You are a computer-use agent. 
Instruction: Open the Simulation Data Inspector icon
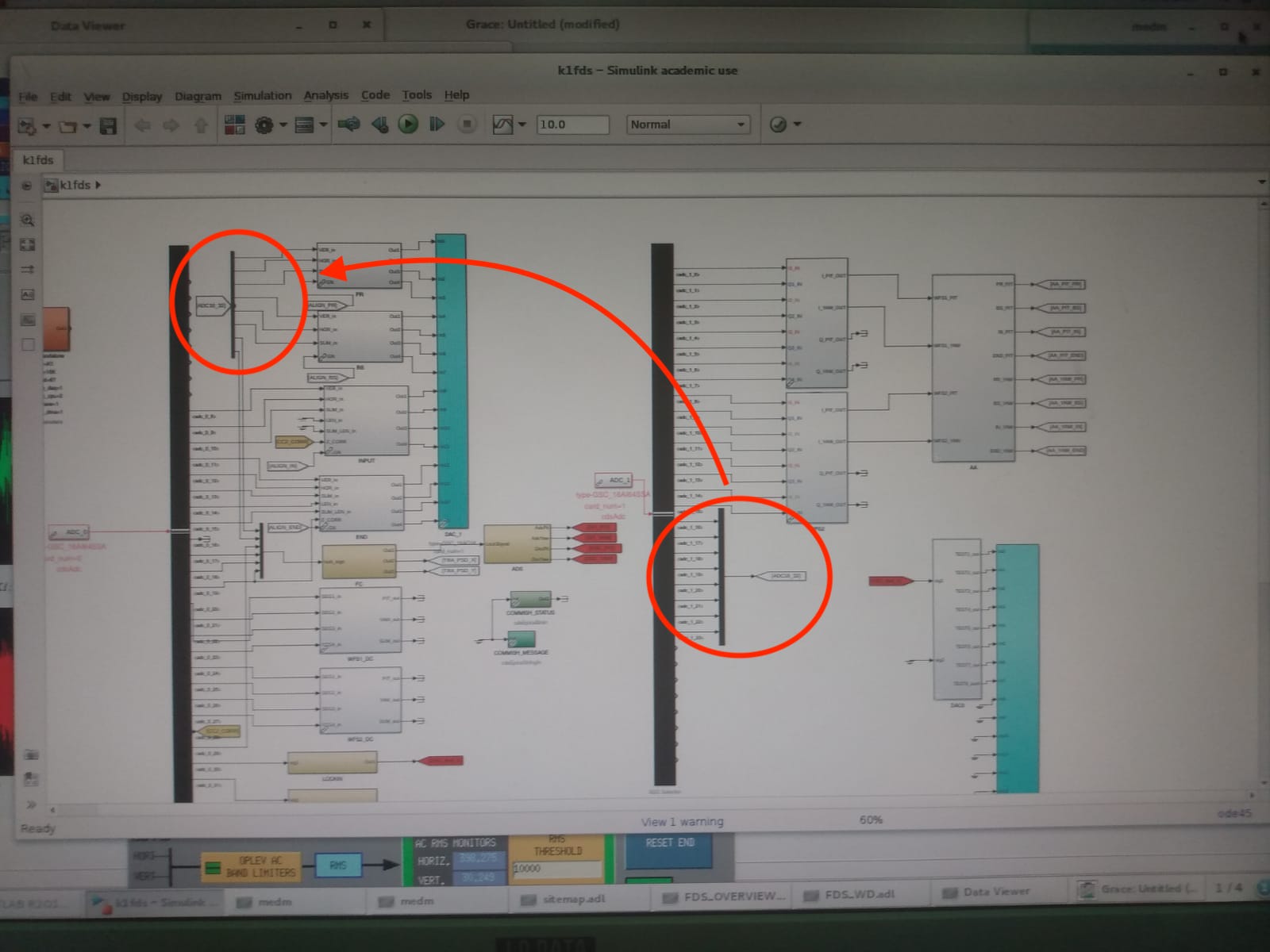coord(502,125)
